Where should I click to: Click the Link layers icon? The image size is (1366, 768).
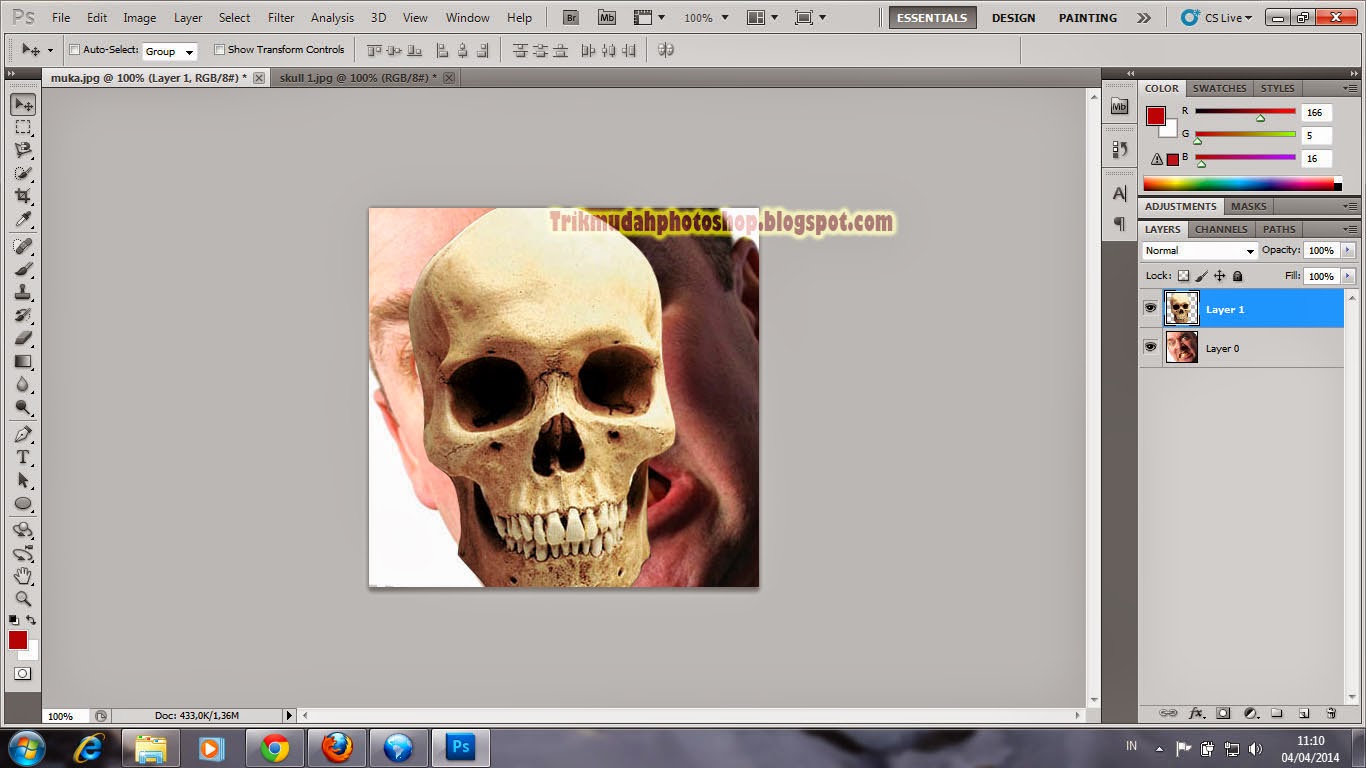point(1168,713)
